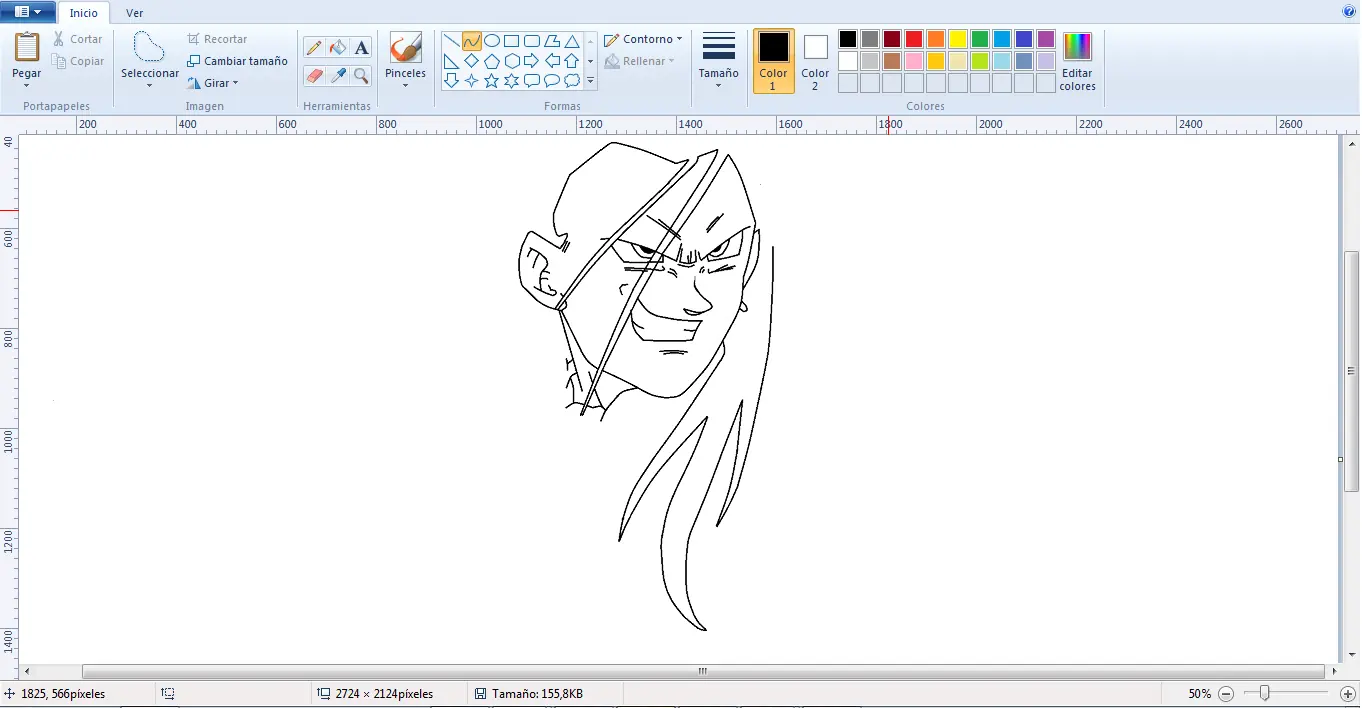Choose the Triangle shape
The height and width of the screenshot is (708, 1362).
[x=572, y=41]
